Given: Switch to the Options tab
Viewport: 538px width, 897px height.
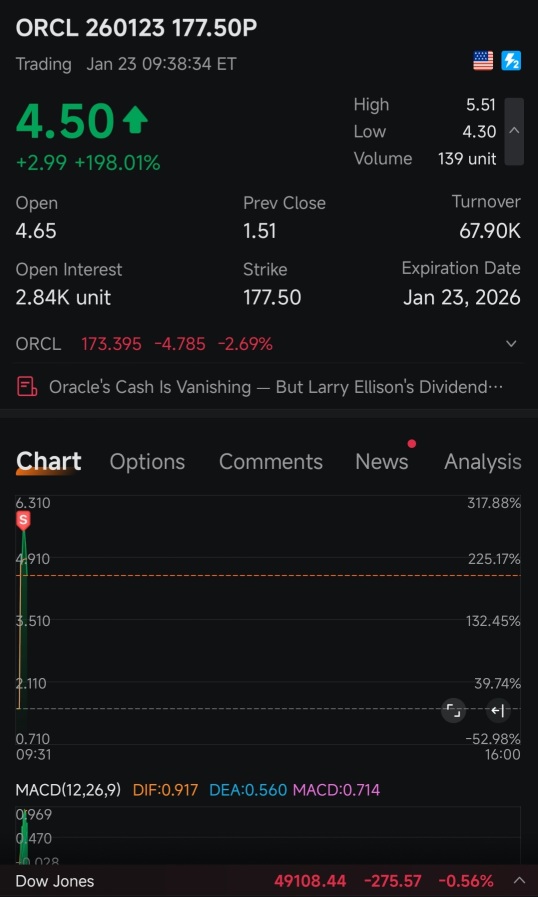Looking at the screenshot, I should 147,462.
